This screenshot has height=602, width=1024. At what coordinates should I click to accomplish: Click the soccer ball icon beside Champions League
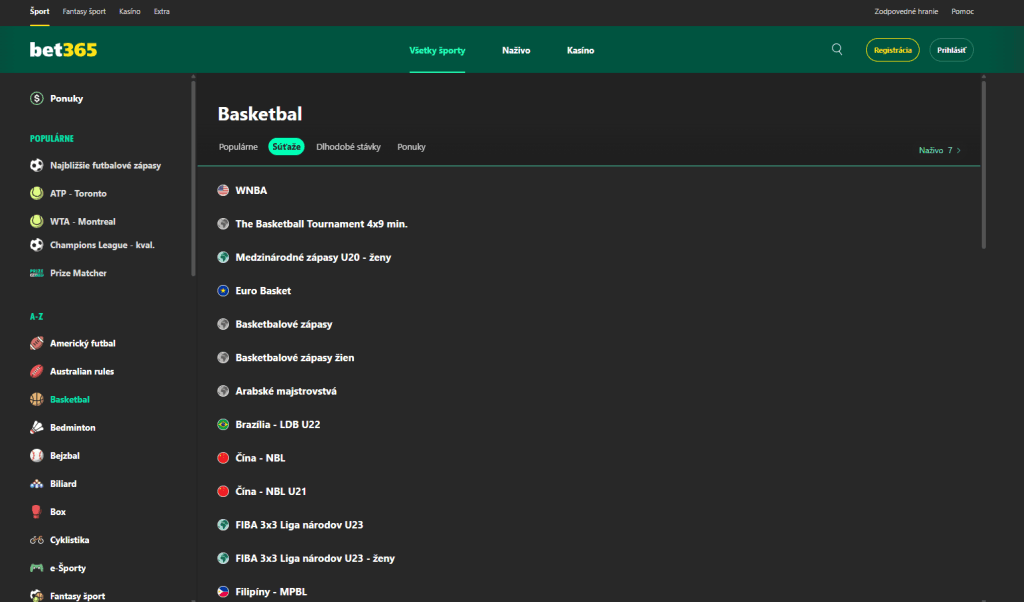[37, 245]
